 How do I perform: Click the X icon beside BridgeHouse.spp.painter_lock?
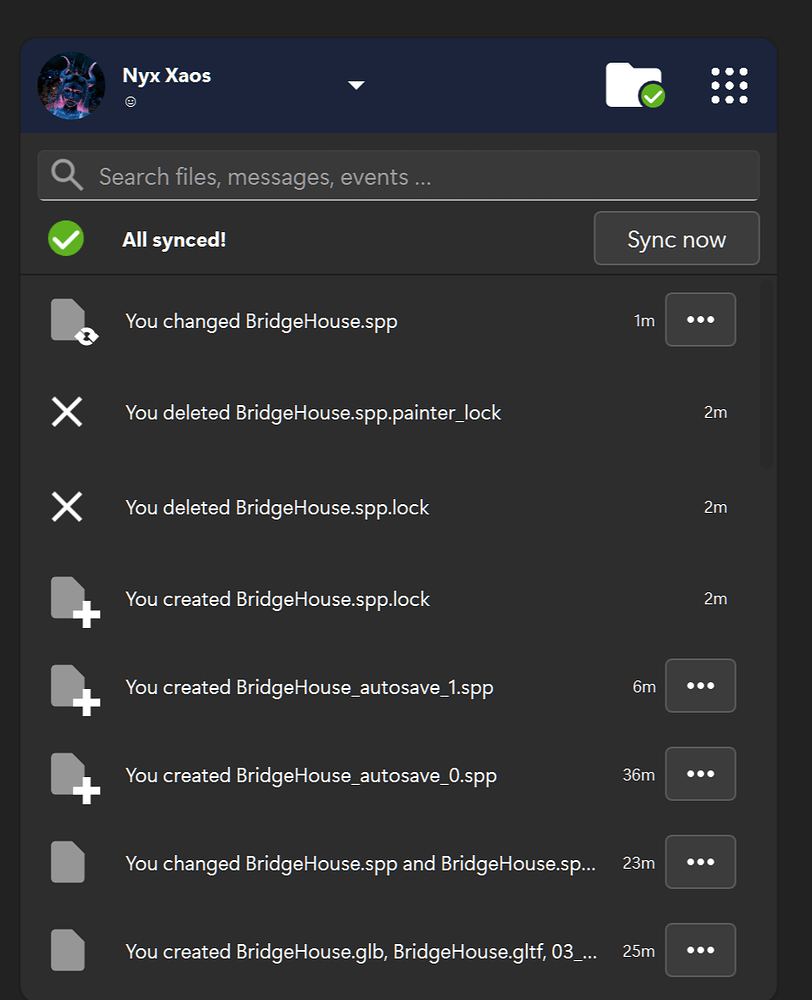pos(67,412)
